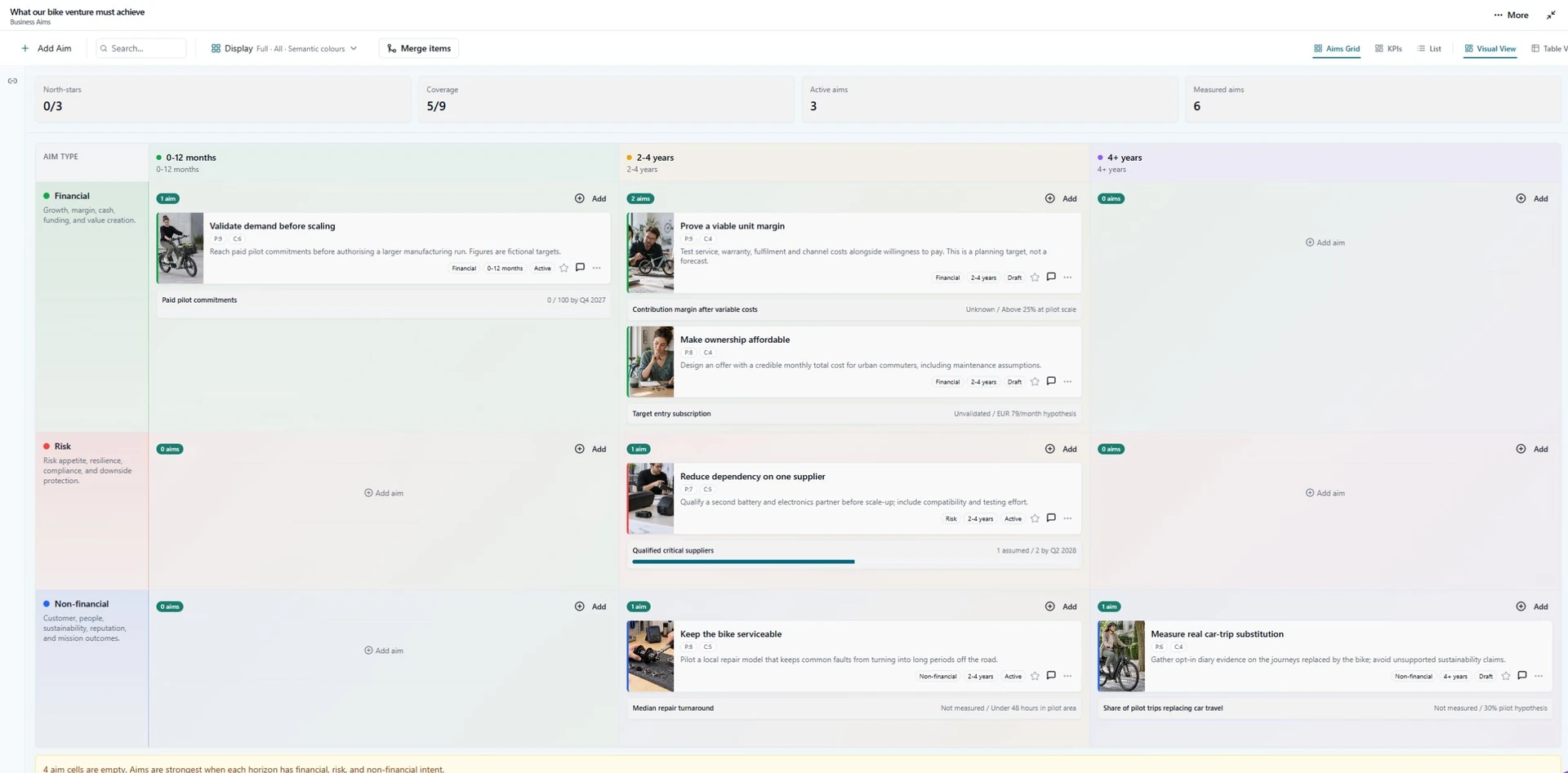The image size is (1568, 773).
Task: Open 'Target entry subscription' KPI row
Action: 854,414
